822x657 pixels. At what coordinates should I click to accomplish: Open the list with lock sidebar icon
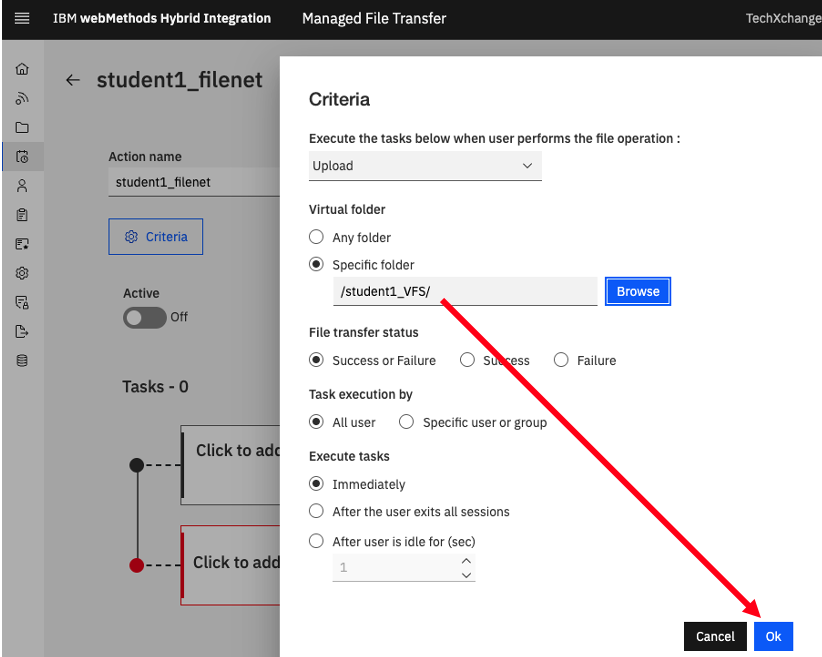(x=22, y=303)
